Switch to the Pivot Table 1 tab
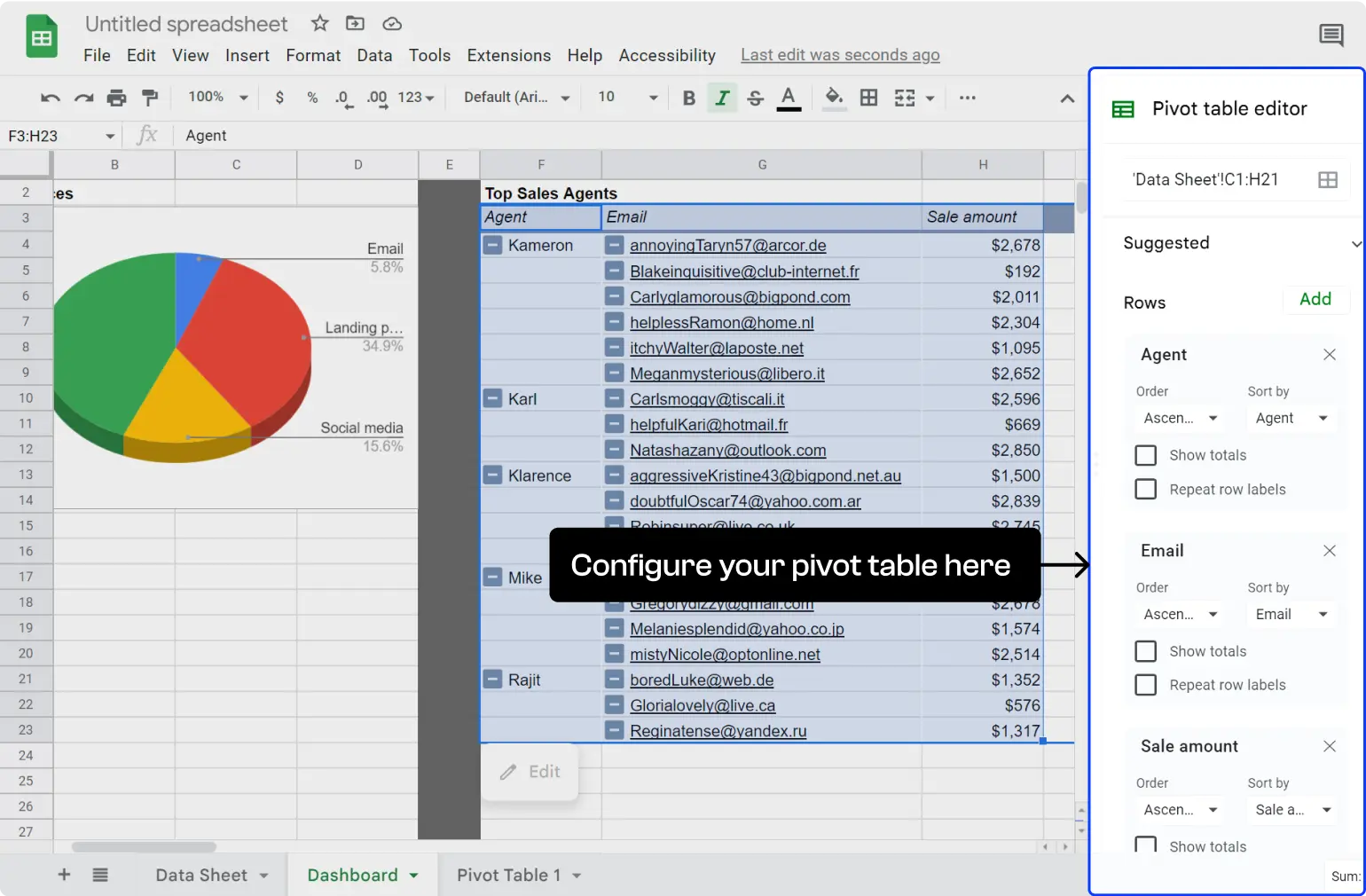This screenshot has height=896, width=1366. tap(519, 876)
